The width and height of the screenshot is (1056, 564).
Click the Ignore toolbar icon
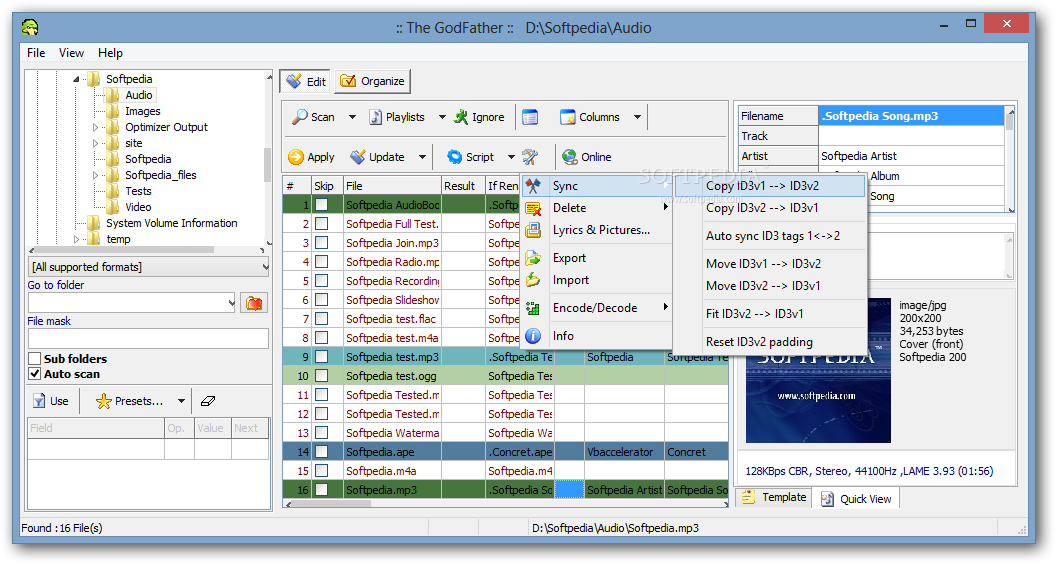coord(461,117)
